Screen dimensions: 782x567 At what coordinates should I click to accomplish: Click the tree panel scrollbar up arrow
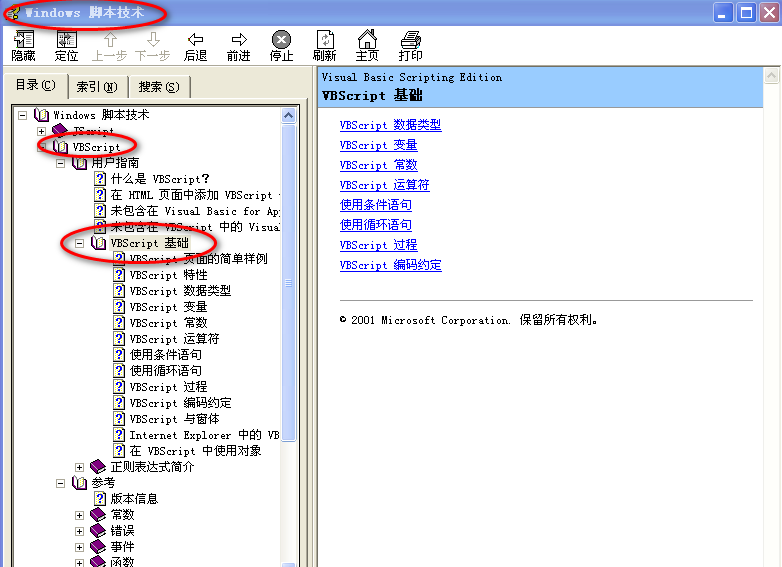click(289, 116)
